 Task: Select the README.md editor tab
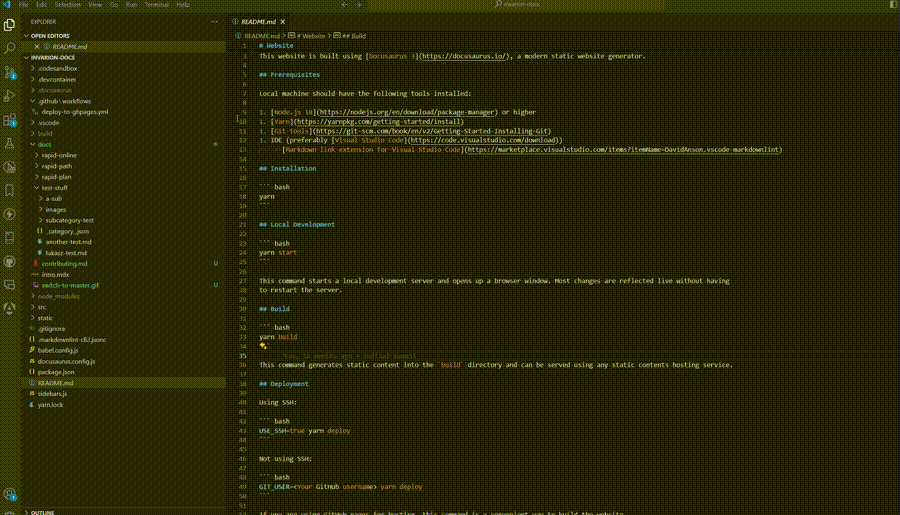(x=258, y=22)
